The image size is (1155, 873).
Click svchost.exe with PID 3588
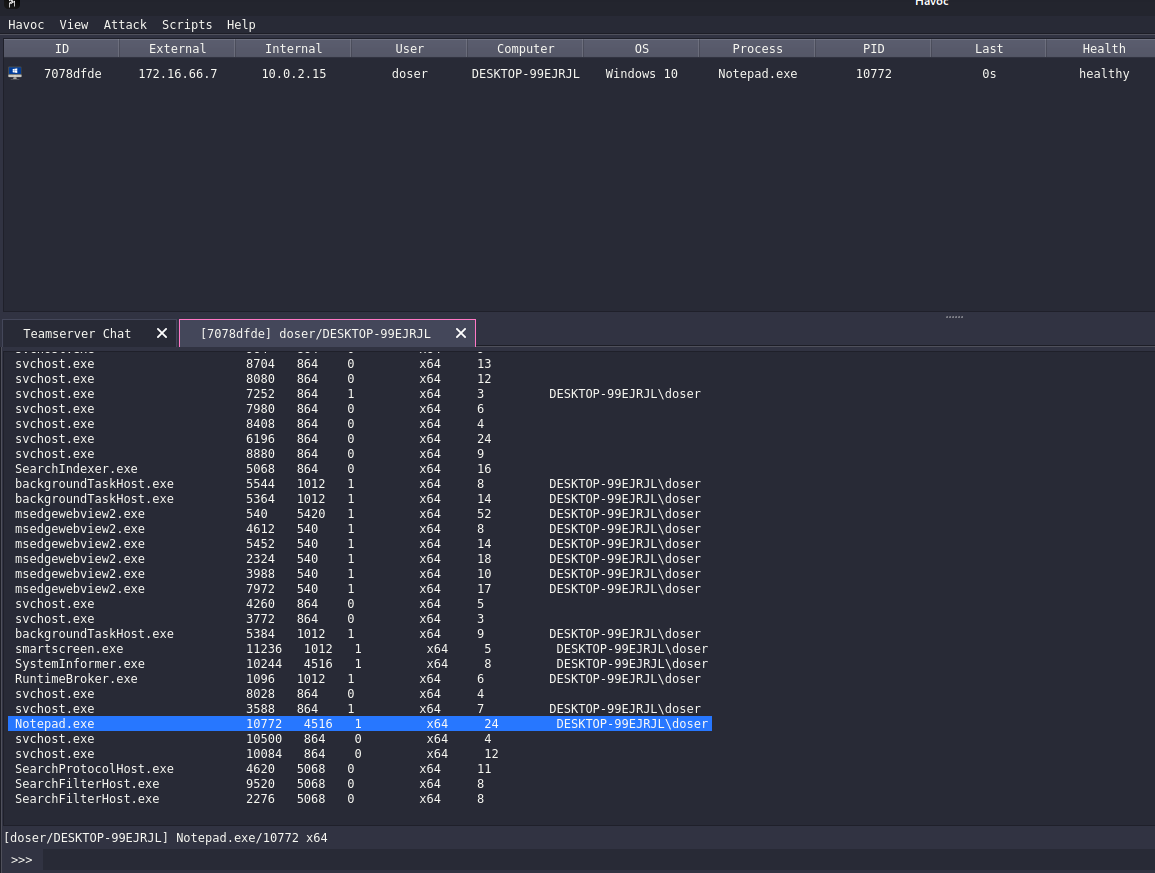(55, 709)
